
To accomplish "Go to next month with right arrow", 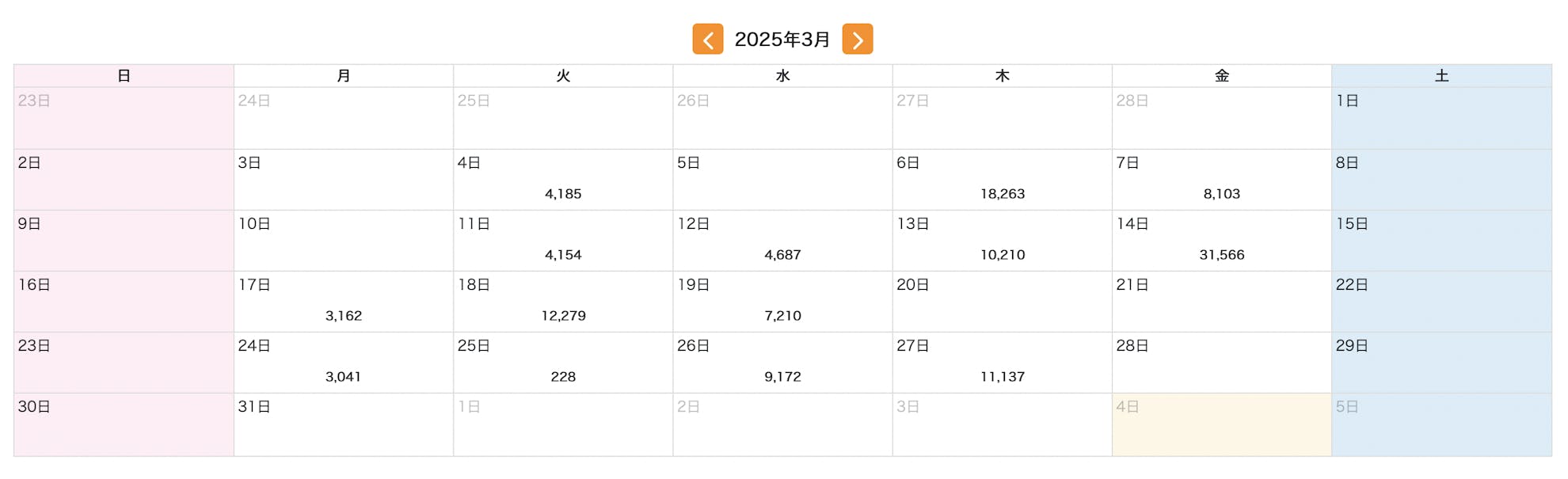I will [x=857, y=39].
